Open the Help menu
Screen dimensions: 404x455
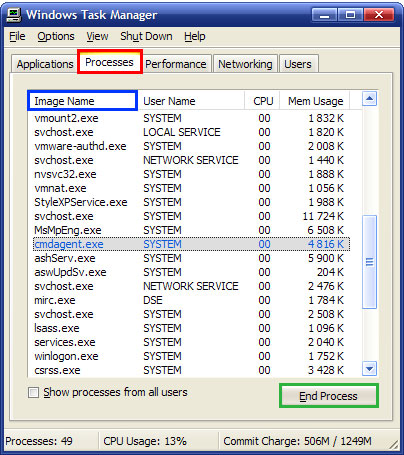[195, 36]
